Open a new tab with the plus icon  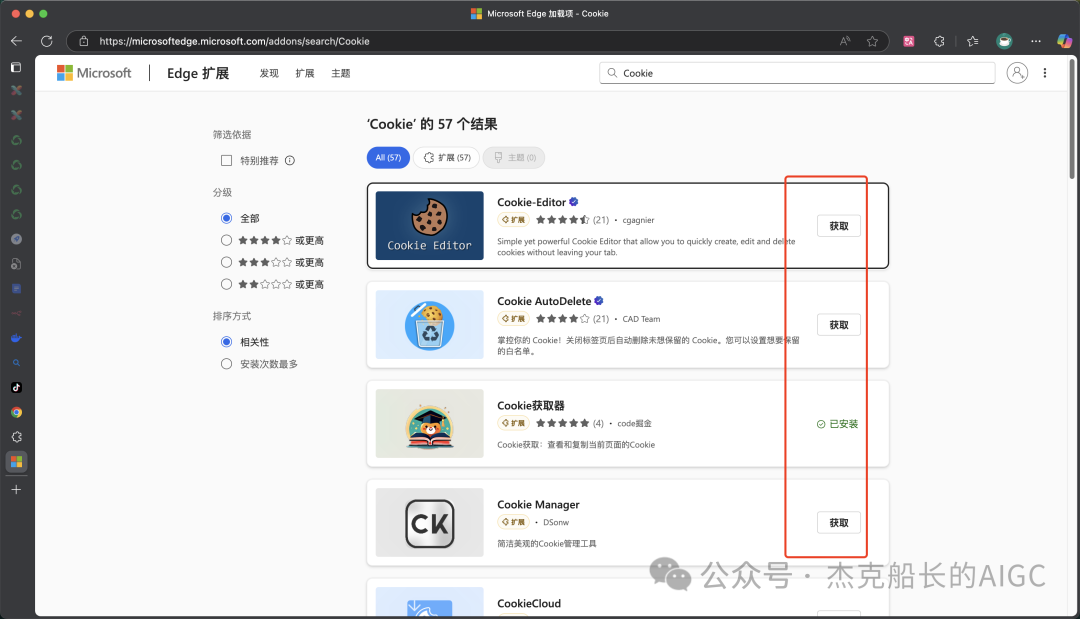pyautogui.click(x=17, y=490)
